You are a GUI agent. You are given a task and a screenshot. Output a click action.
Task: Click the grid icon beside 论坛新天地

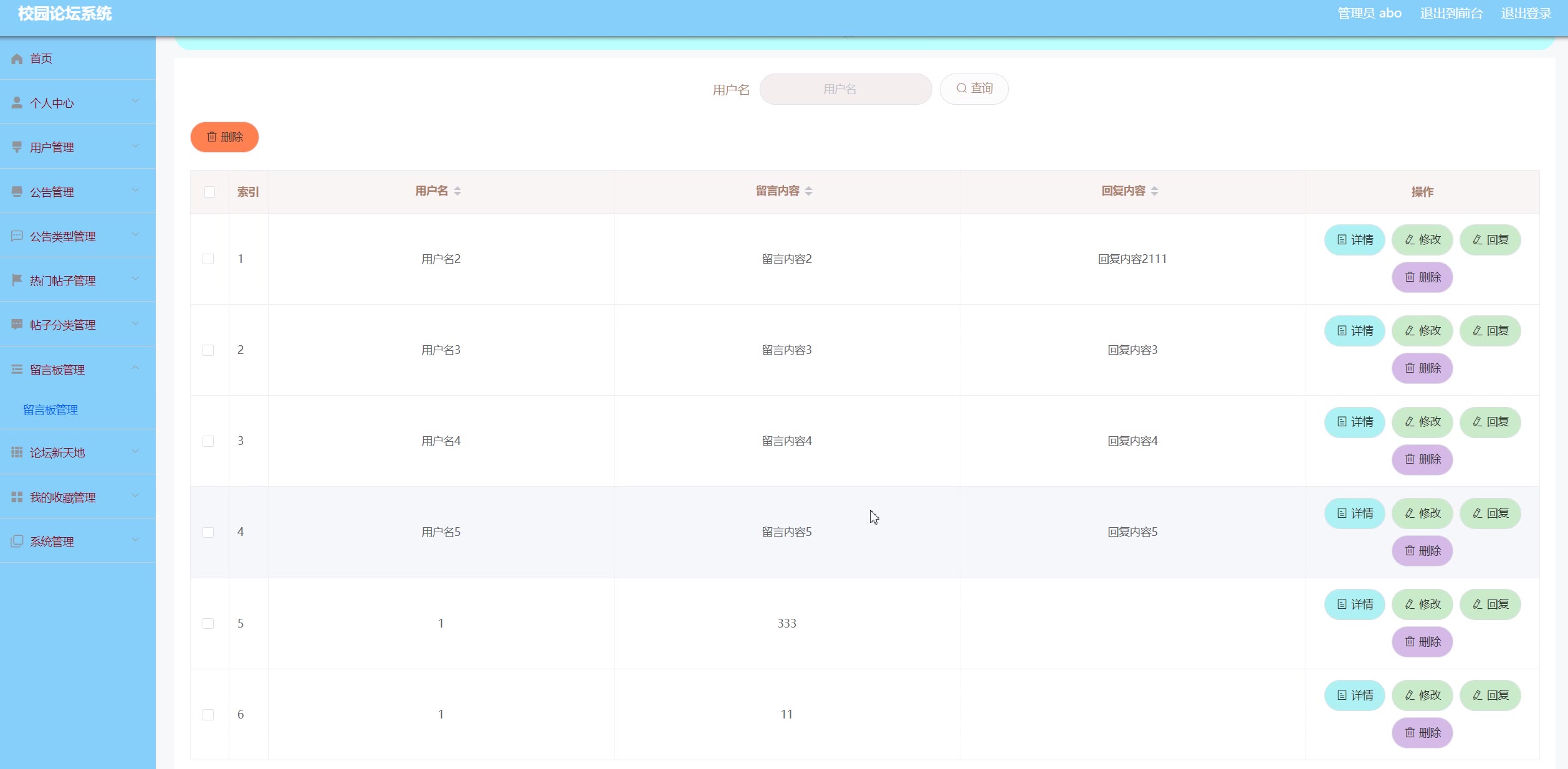pos(17,452)
